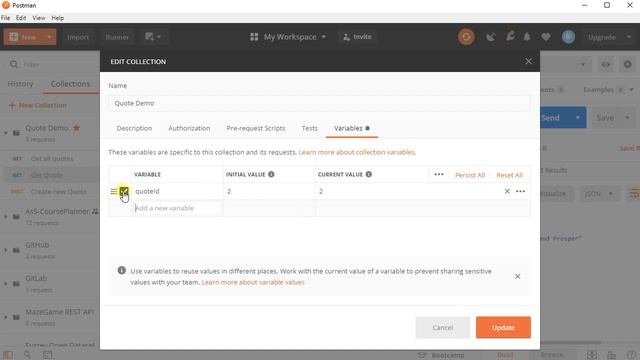Switch to the History sidebar tab
This screenshot has width=640, height=360.
(x=20, y=84)
